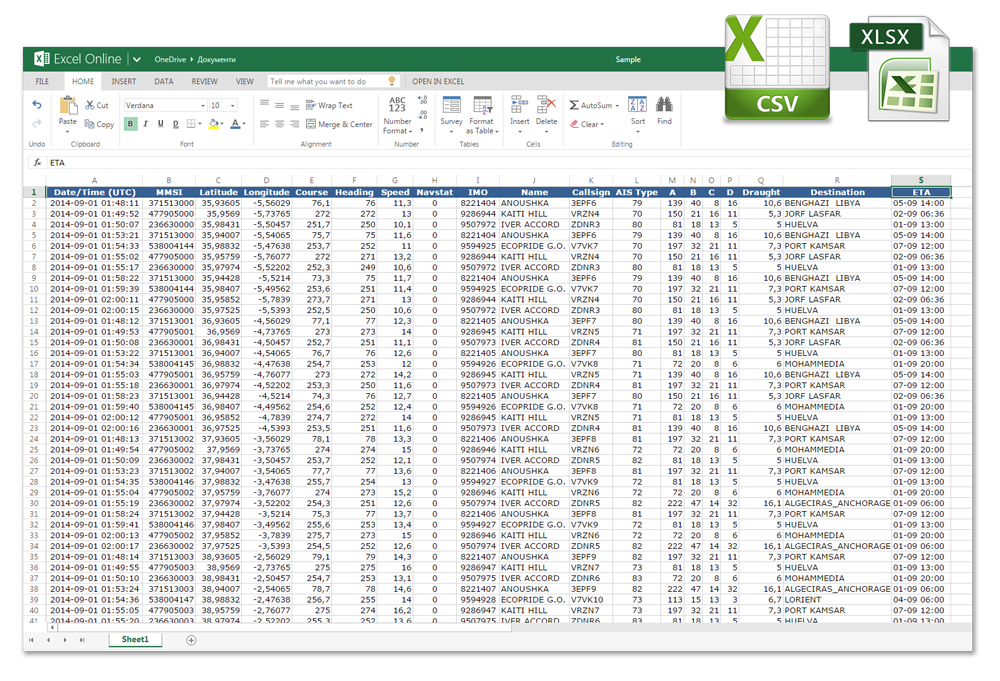Select the Sheet1 tab

135,640
